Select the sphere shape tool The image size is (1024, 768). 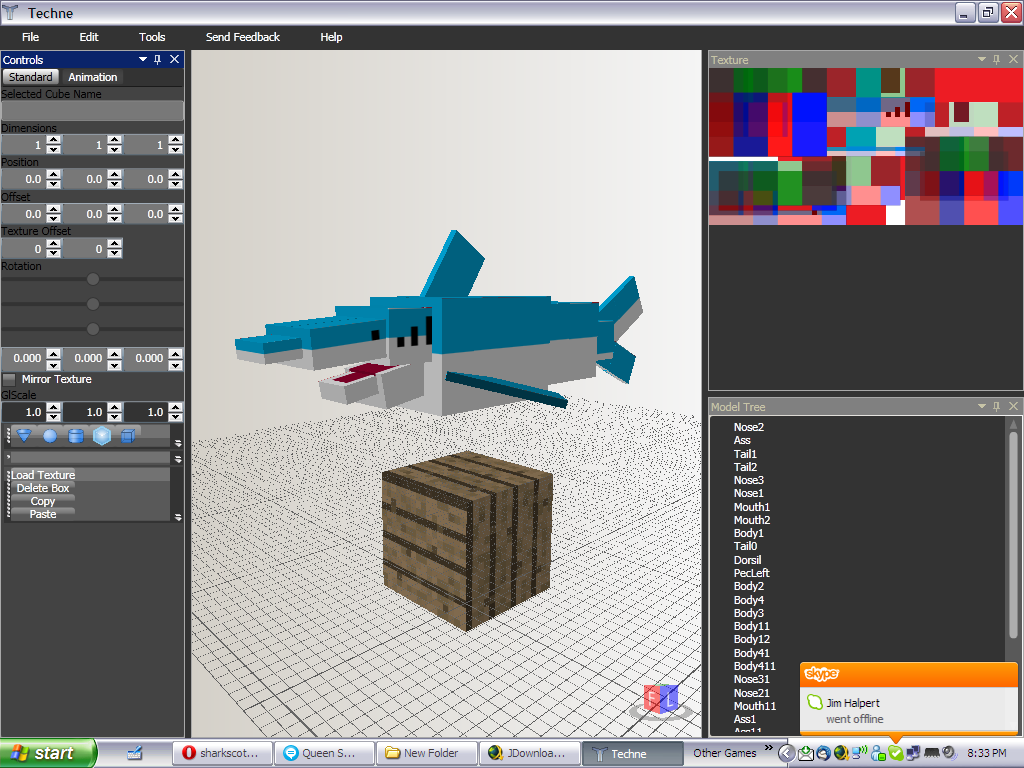point(48,434)
